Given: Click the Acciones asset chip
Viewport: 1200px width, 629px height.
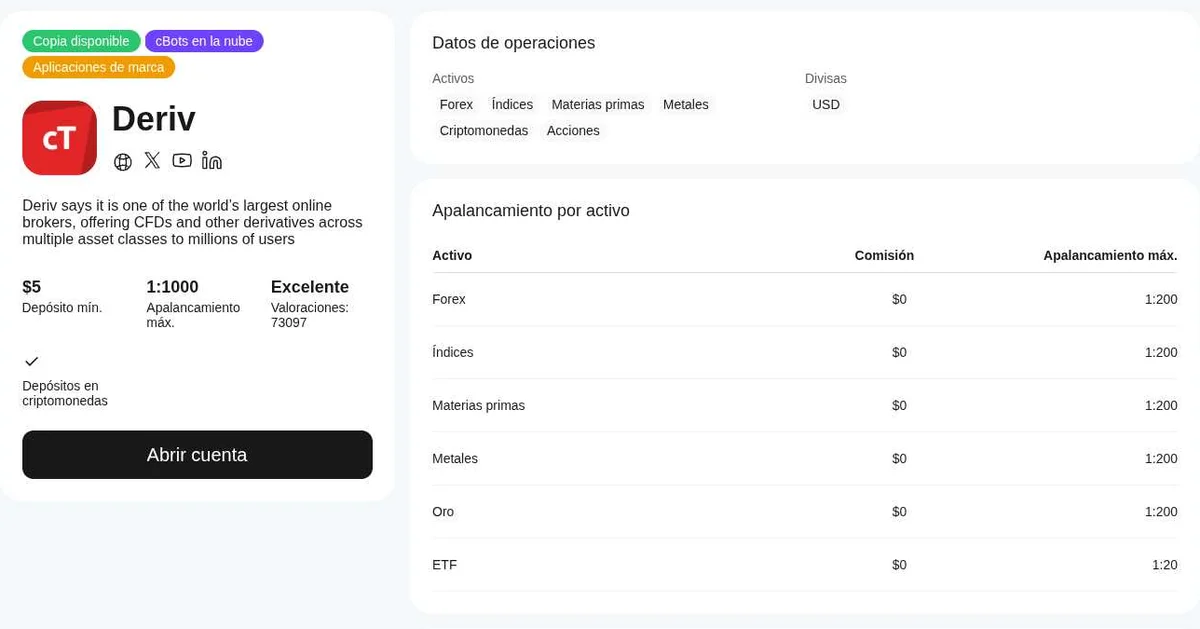Looking at the screenshot, I should point(573,131).
